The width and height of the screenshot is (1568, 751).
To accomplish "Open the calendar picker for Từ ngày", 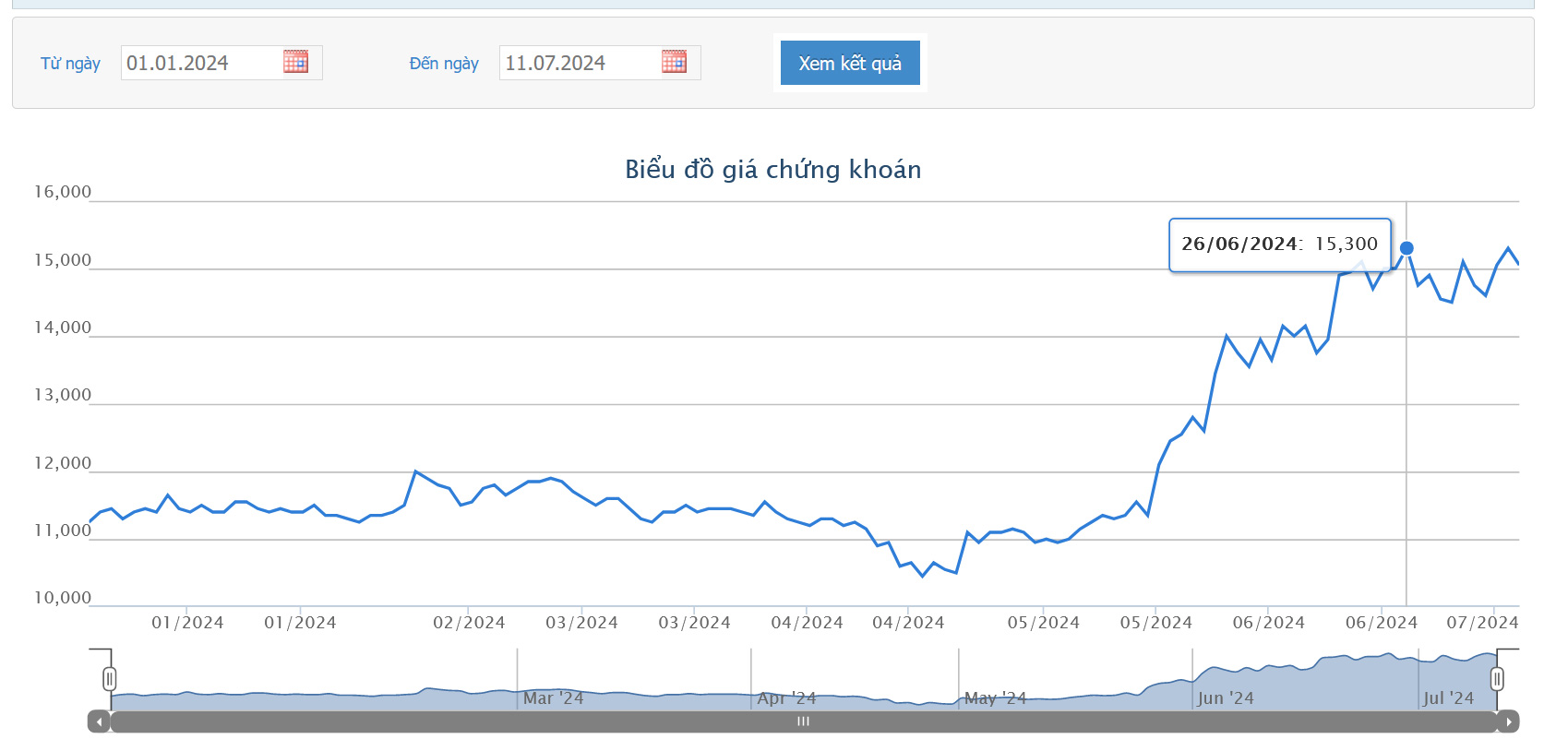I will 295,62.
